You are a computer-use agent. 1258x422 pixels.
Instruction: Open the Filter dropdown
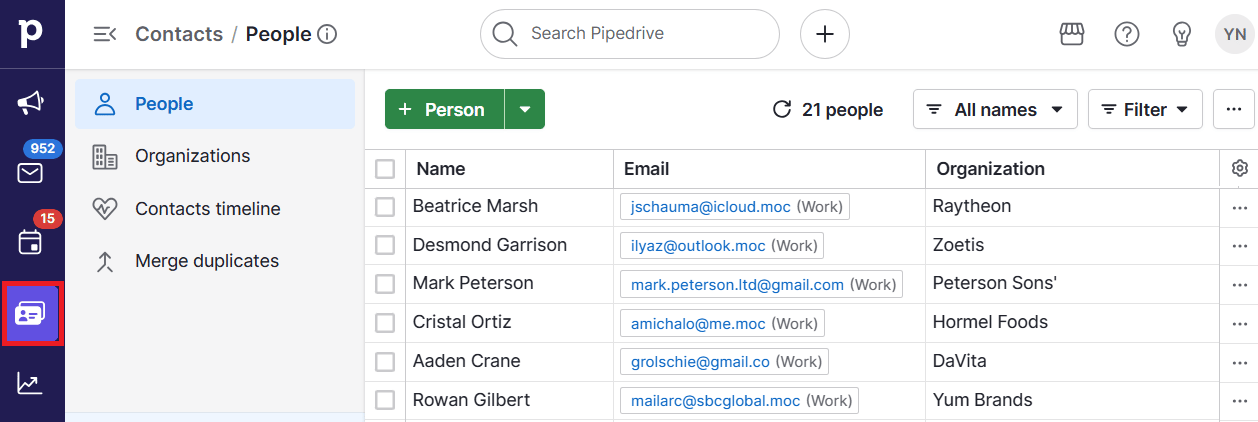point(1144,109)
